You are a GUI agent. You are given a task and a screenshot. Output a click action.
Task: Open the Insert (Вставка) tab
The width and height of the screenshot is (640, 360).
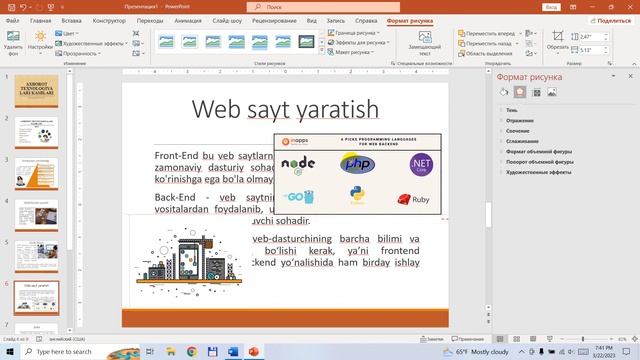(x=71, y=20)
